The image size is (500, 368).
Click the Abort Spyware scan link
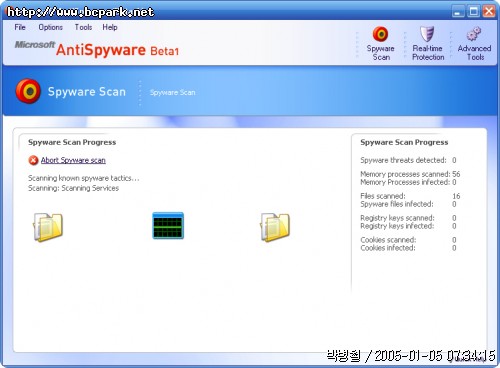(73, 160)
